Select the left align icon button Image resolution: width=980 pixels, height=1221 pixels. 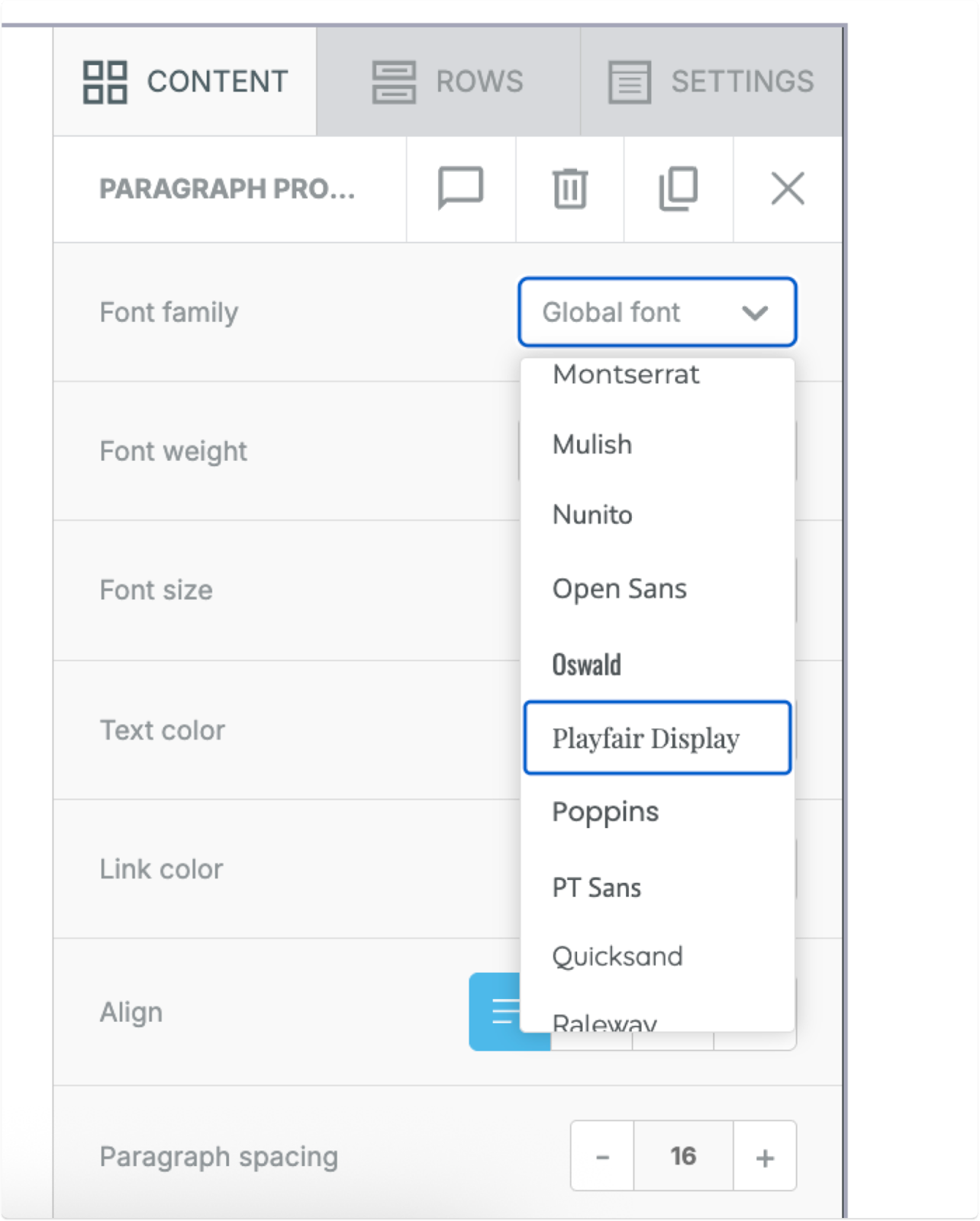[x=495, y=1012]
